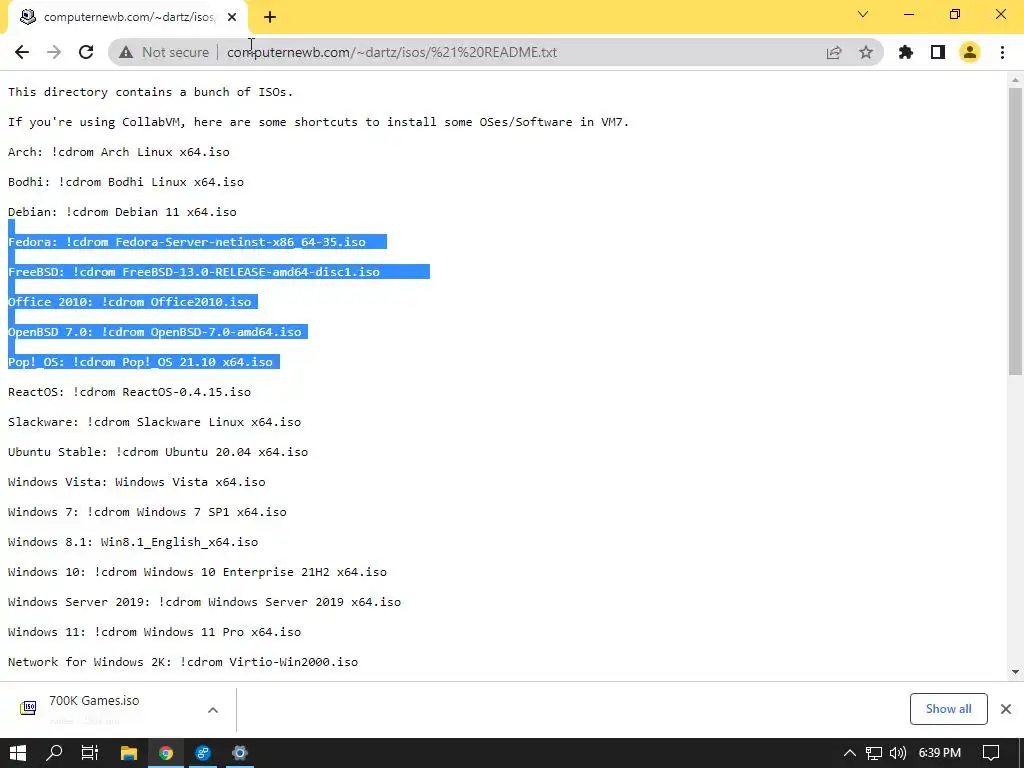Open the Not secure site warning
The height and width of the screenshot is (768, 1024).
pos(164,52)
